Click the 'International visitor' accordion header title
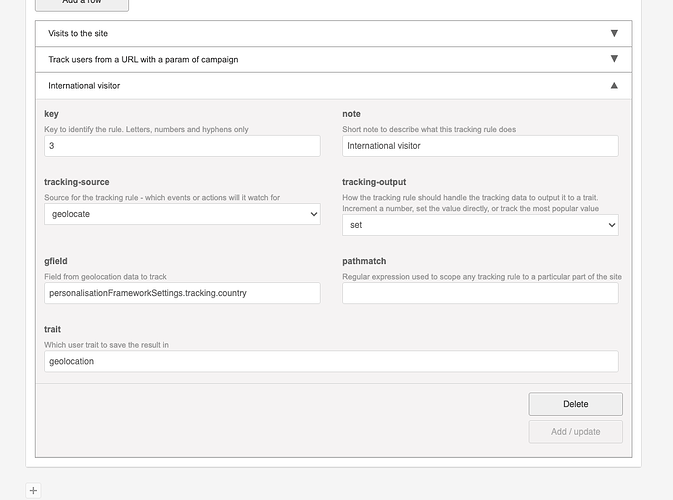673x500 pixels. [84, 86]
